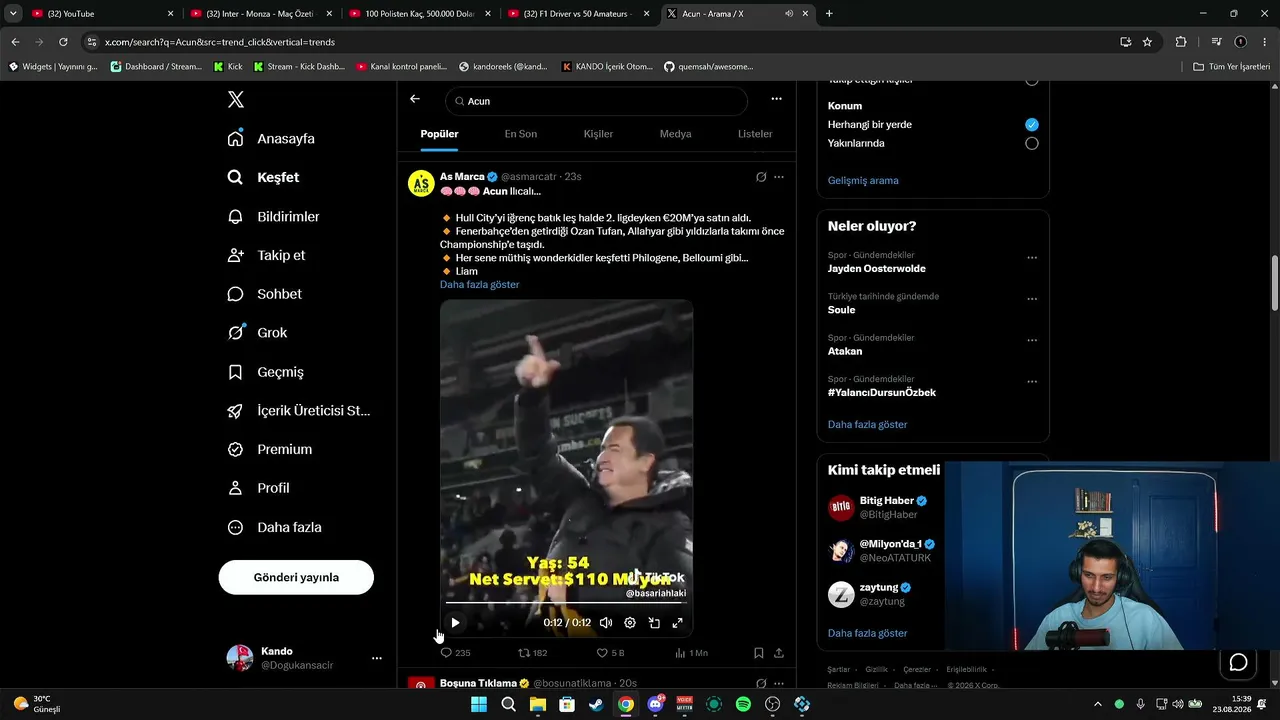Open the Gelişmiş arama link
Viewport: 1280px width, 720px height.
coord(863,181)
